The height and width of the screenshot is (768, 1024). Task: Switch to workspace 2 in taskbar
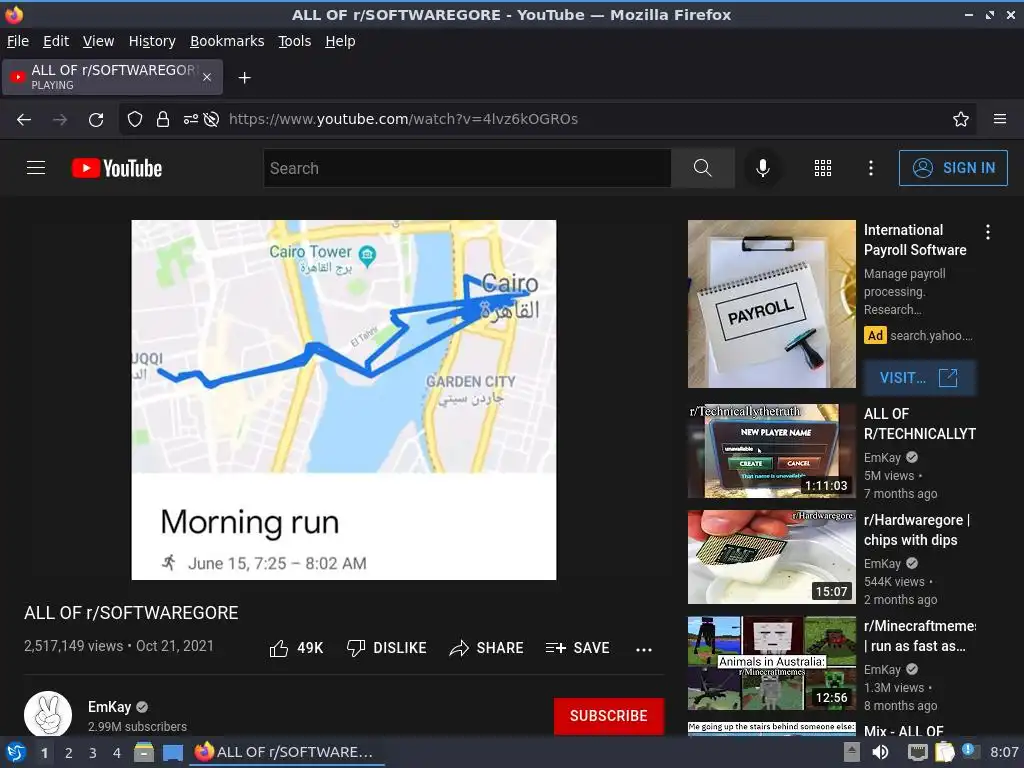(69, 753)
